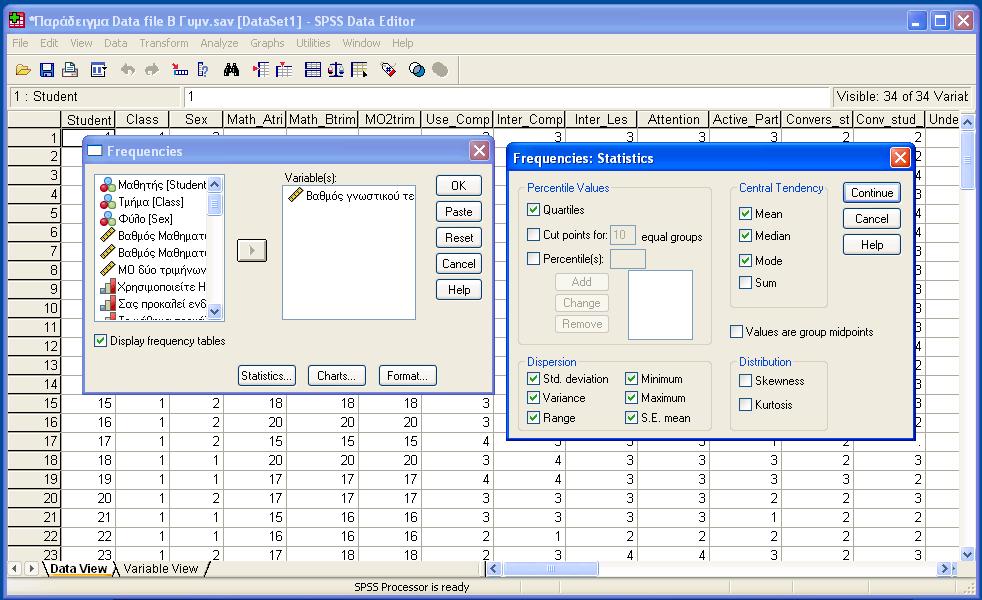Close the Frequencies dialog with X
This screenshot has height=600, width=982.
point(479,150)
